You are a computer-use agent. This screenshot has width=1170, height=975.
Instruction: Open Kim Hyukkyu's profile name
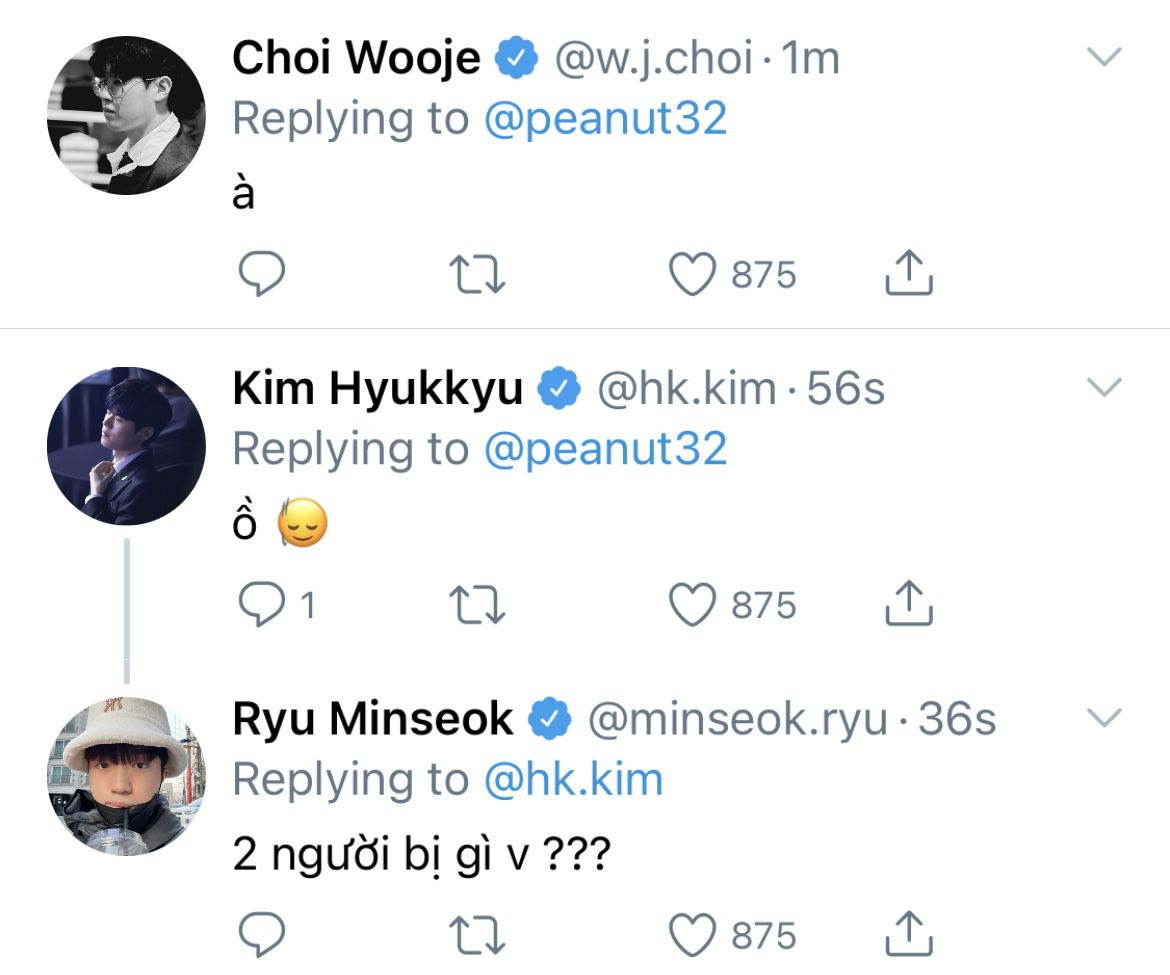tap(378, 388)
